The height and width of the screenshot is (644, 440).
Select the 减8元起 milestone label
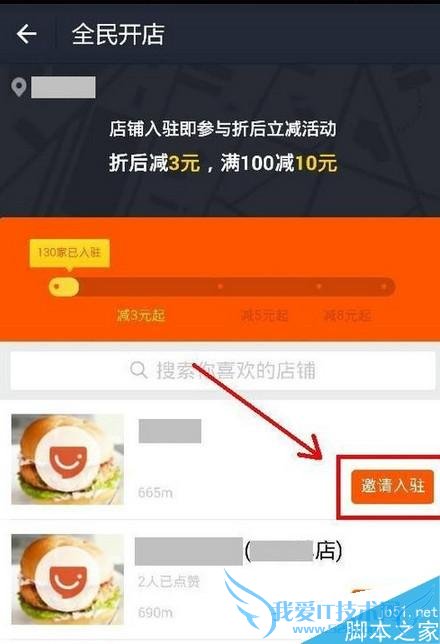tap(348, 315)
